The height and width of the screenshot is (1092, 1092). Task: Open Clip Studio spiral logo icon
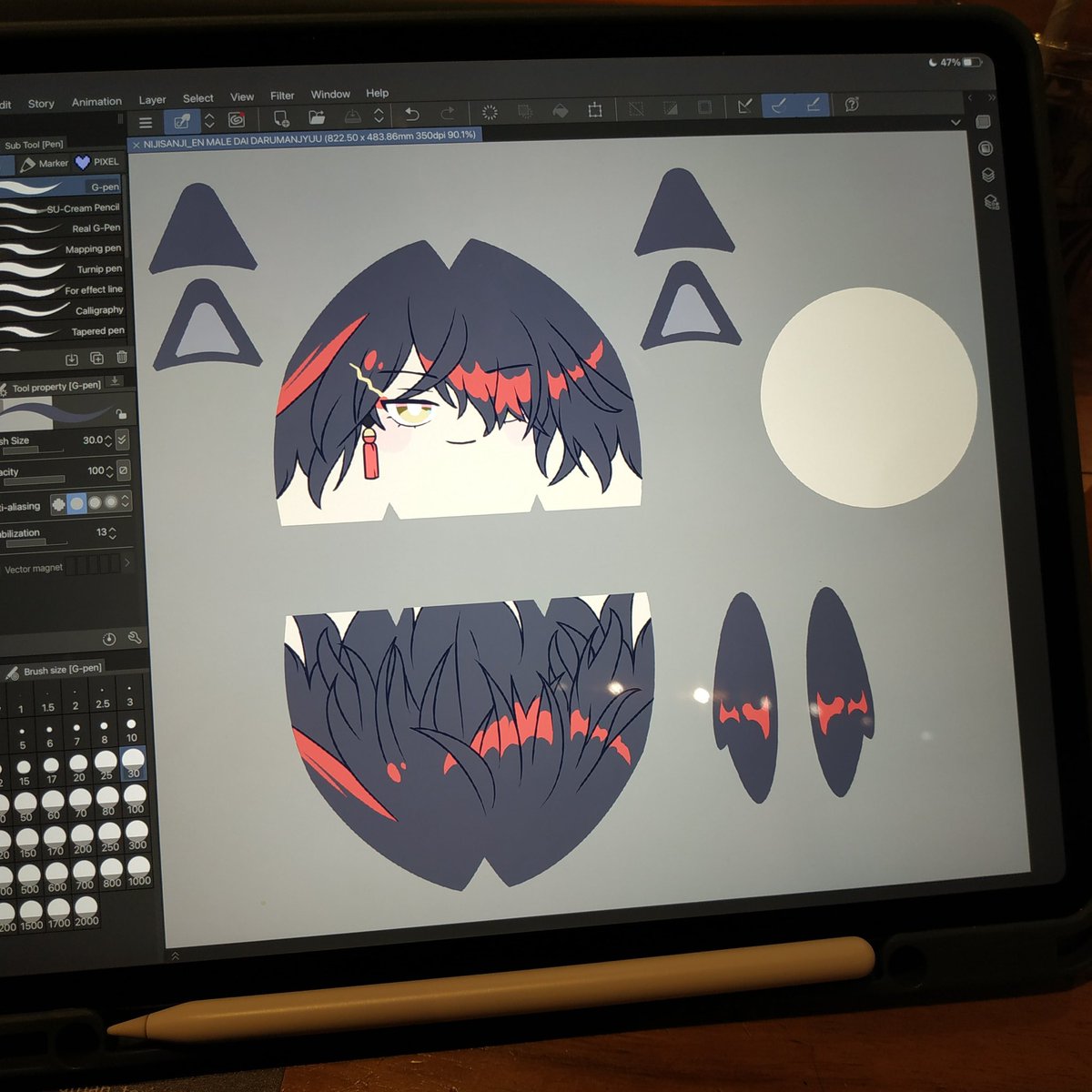(x=237, y=119)
